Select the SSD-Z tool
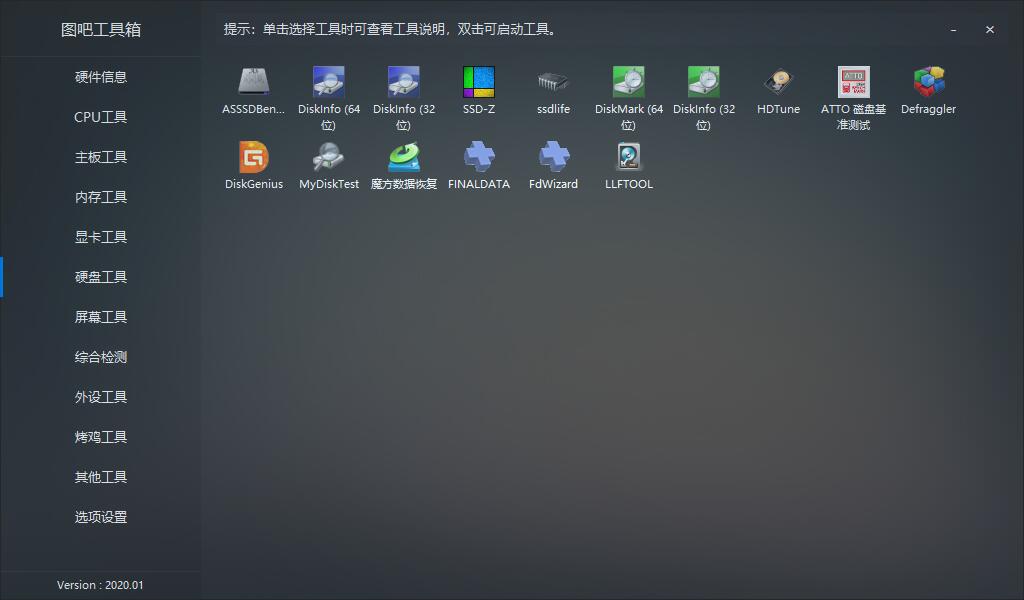1024x600 pixels. click(x=479, y=82)
